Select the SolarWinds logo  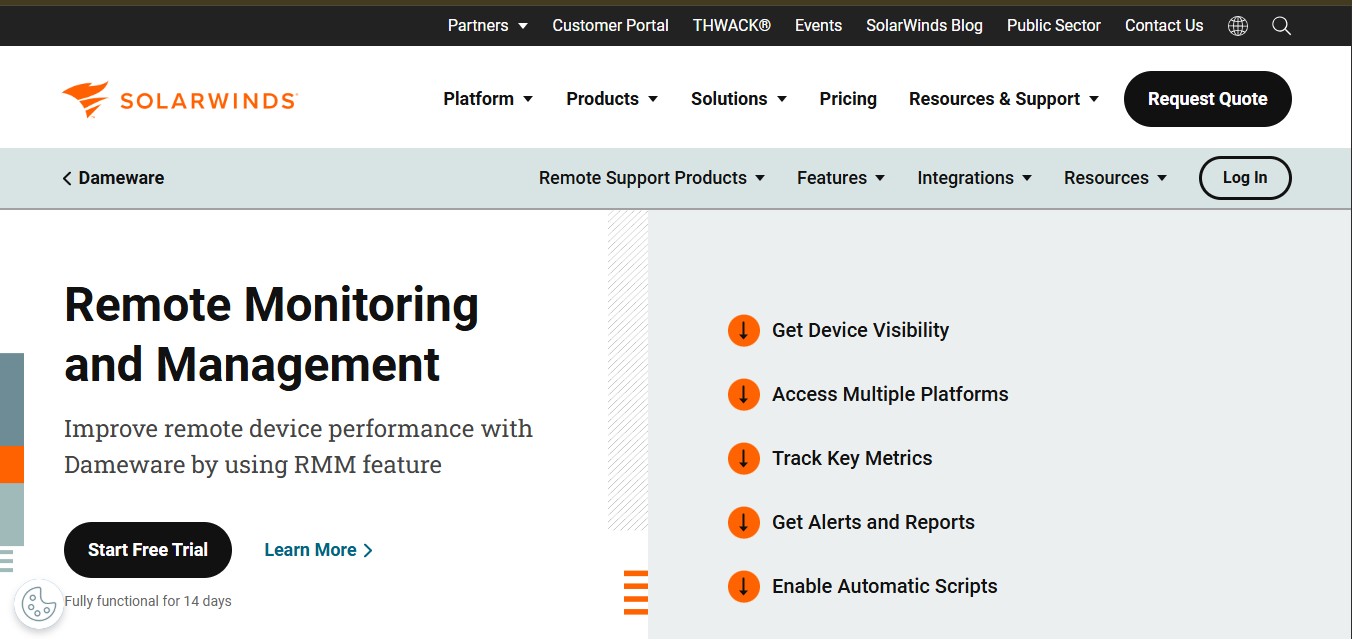coord(179,98)
